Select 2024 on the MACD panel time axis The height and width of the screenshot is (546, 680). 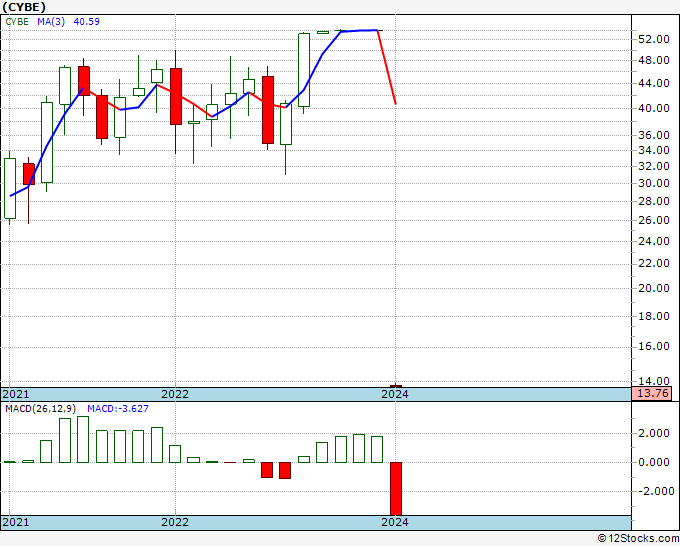click(395, 522)
